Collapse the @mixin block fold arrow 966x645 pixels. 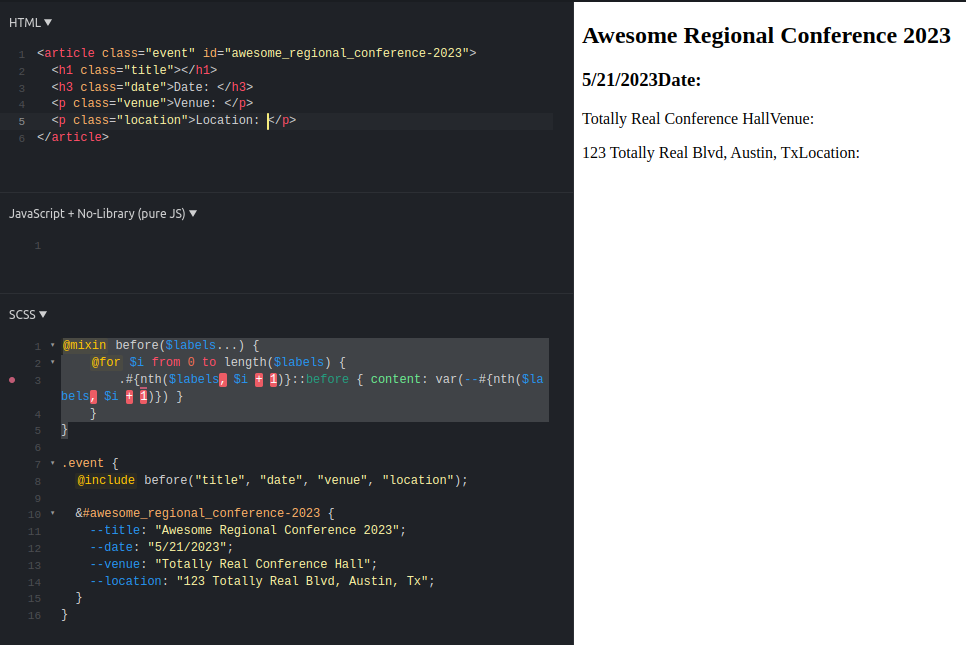point(52,345)
